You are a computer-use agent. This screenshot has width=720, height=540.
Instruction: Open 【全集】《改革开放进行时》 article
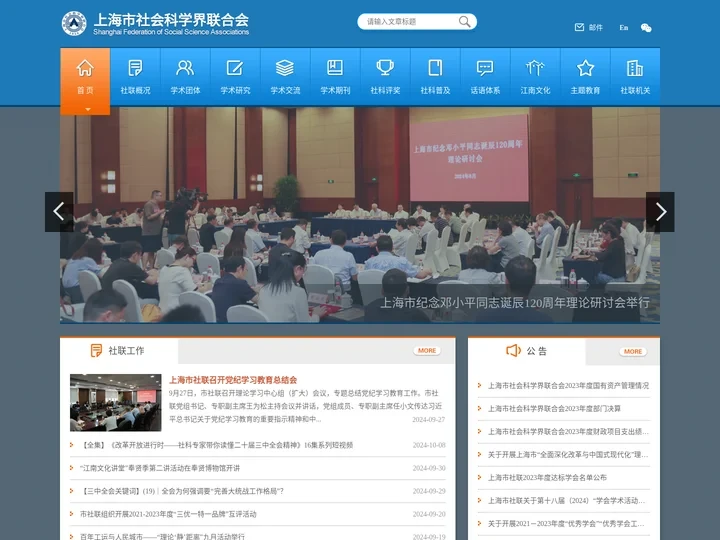216,445
